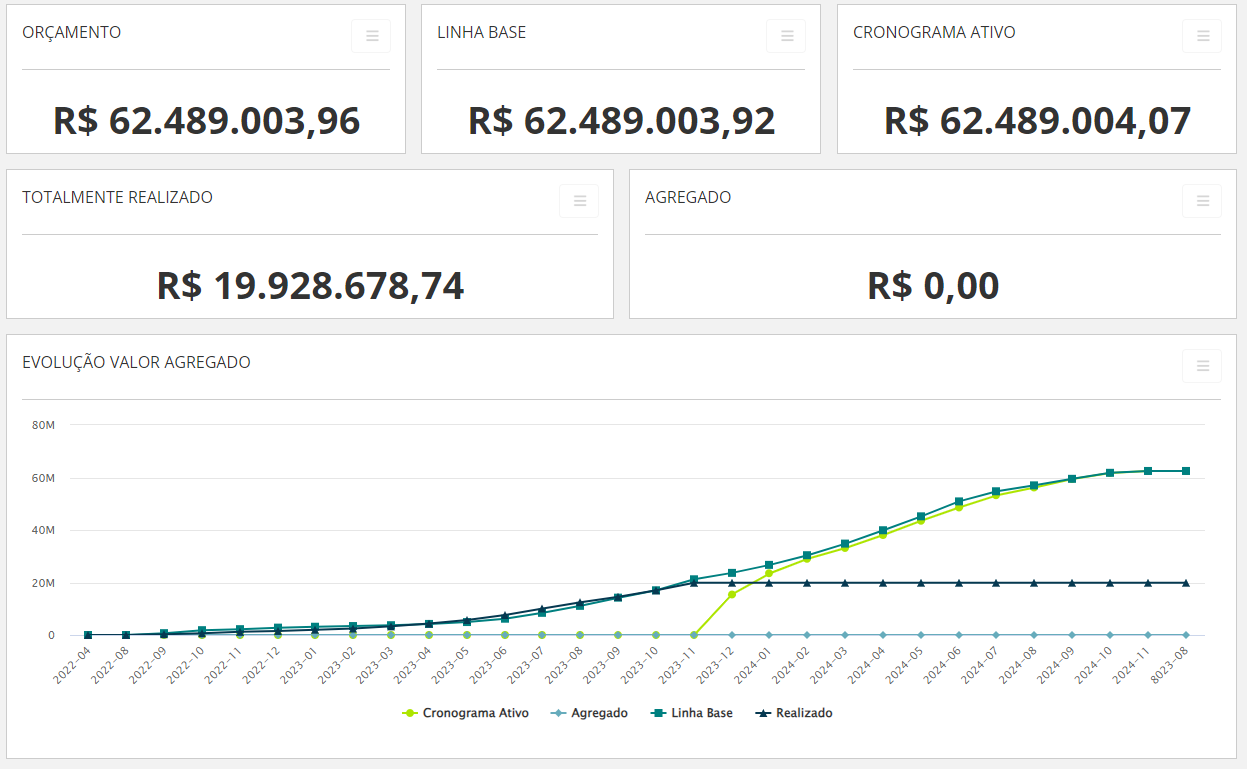Image resolution: width=1247 pixels, height=769 pixels.
Task: Toggle the Cronograma Ativo series in legend
Action: [465, 713]
